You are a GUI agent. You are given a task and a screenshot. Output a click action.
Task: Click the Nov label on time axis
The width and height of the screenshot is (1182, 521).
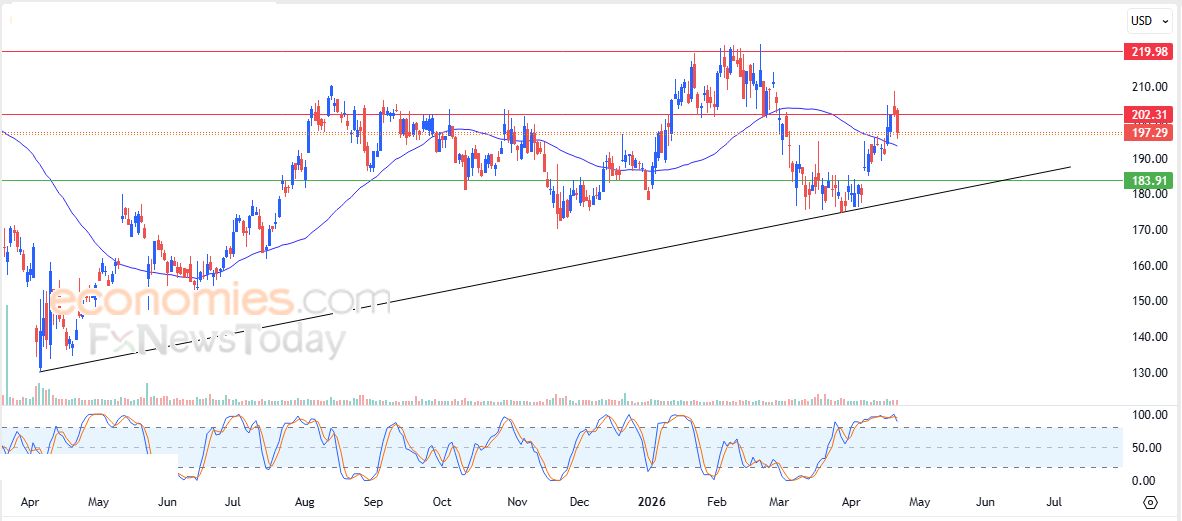(x=516, y=502)
